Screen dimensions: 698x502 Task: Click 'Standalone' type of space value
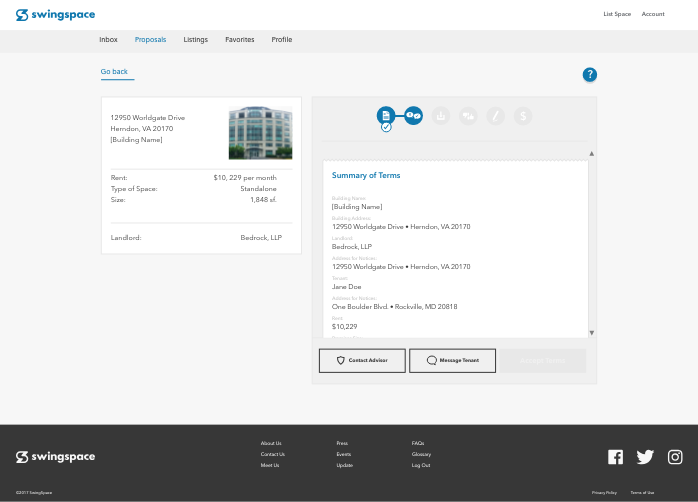(258, 189)
